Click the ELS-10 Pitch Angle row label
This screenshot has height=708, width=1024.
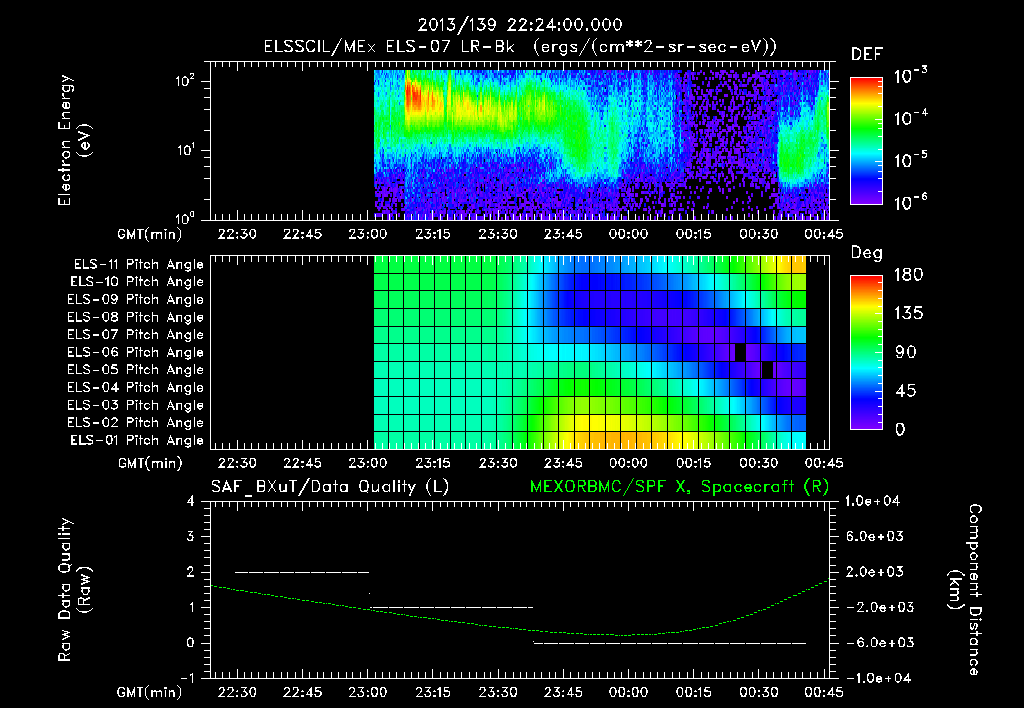137,282
